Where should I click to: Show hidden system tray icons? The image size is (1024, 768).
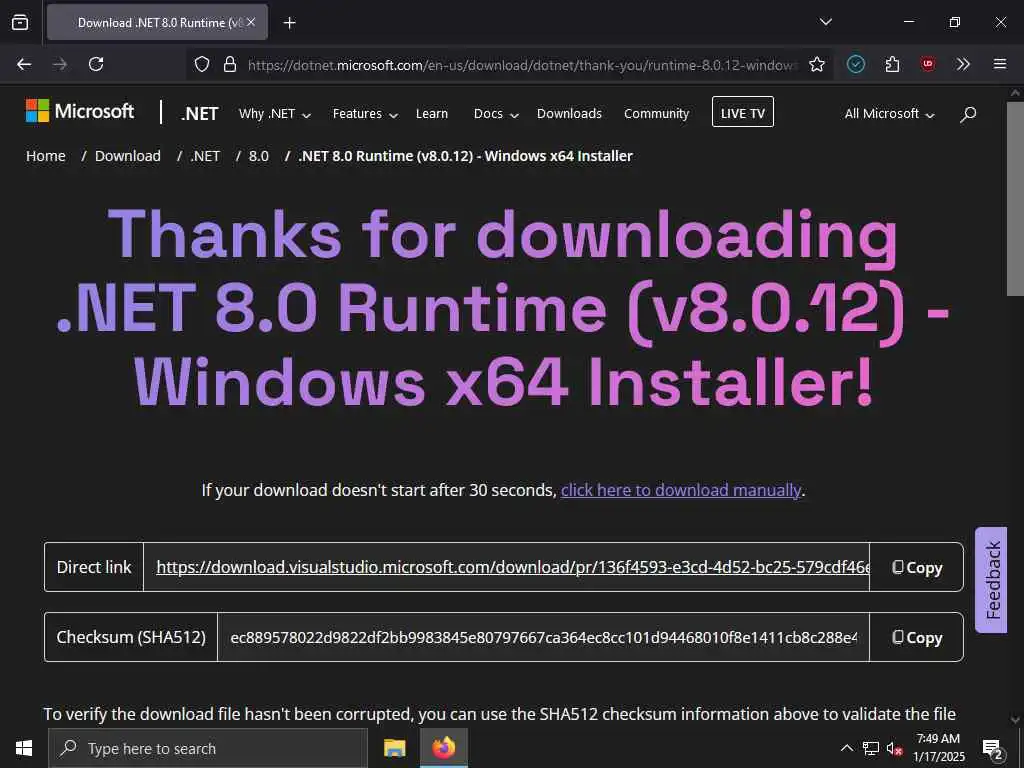coord(846,748)
